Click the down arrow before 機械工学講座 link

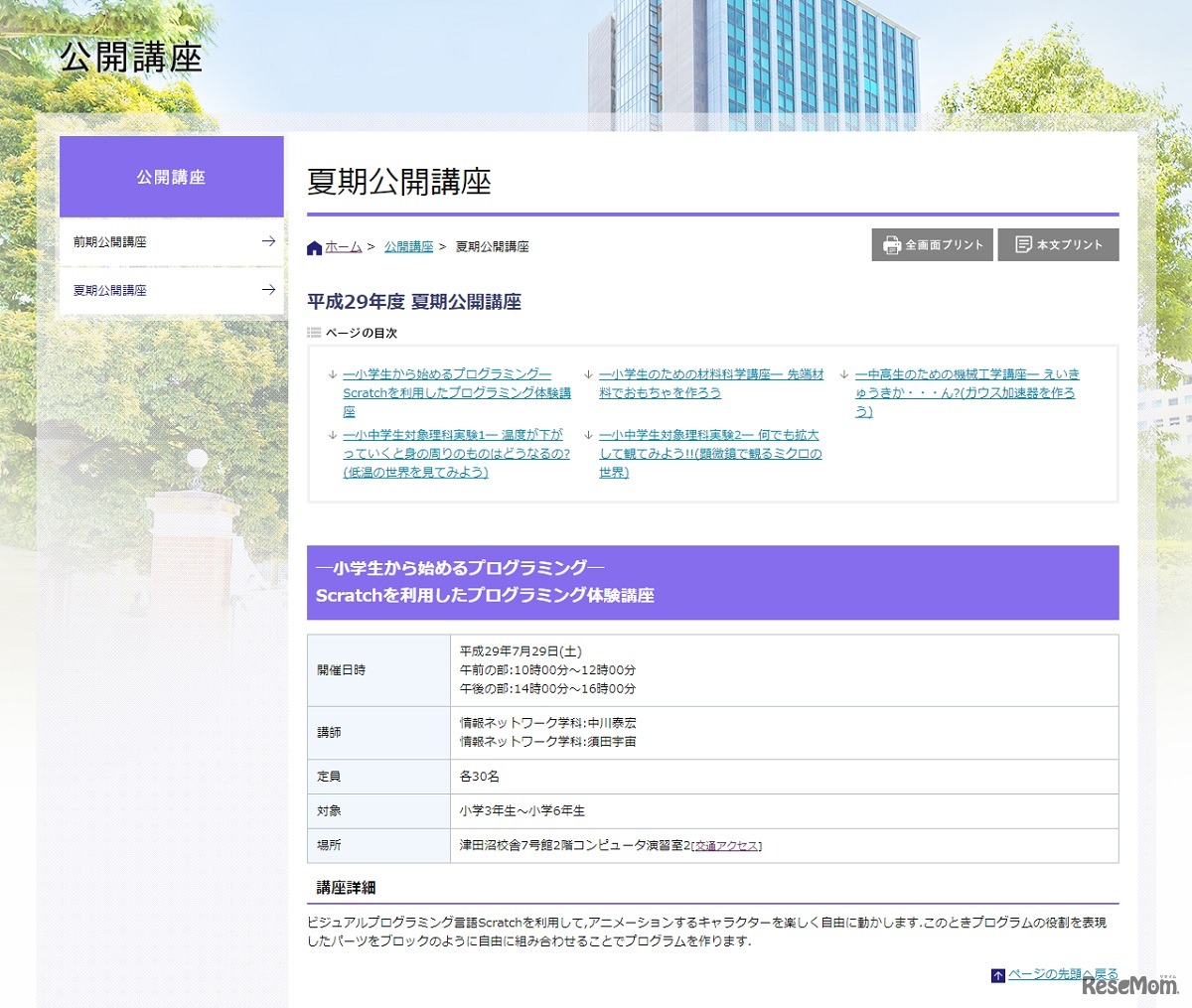point(844,375)
